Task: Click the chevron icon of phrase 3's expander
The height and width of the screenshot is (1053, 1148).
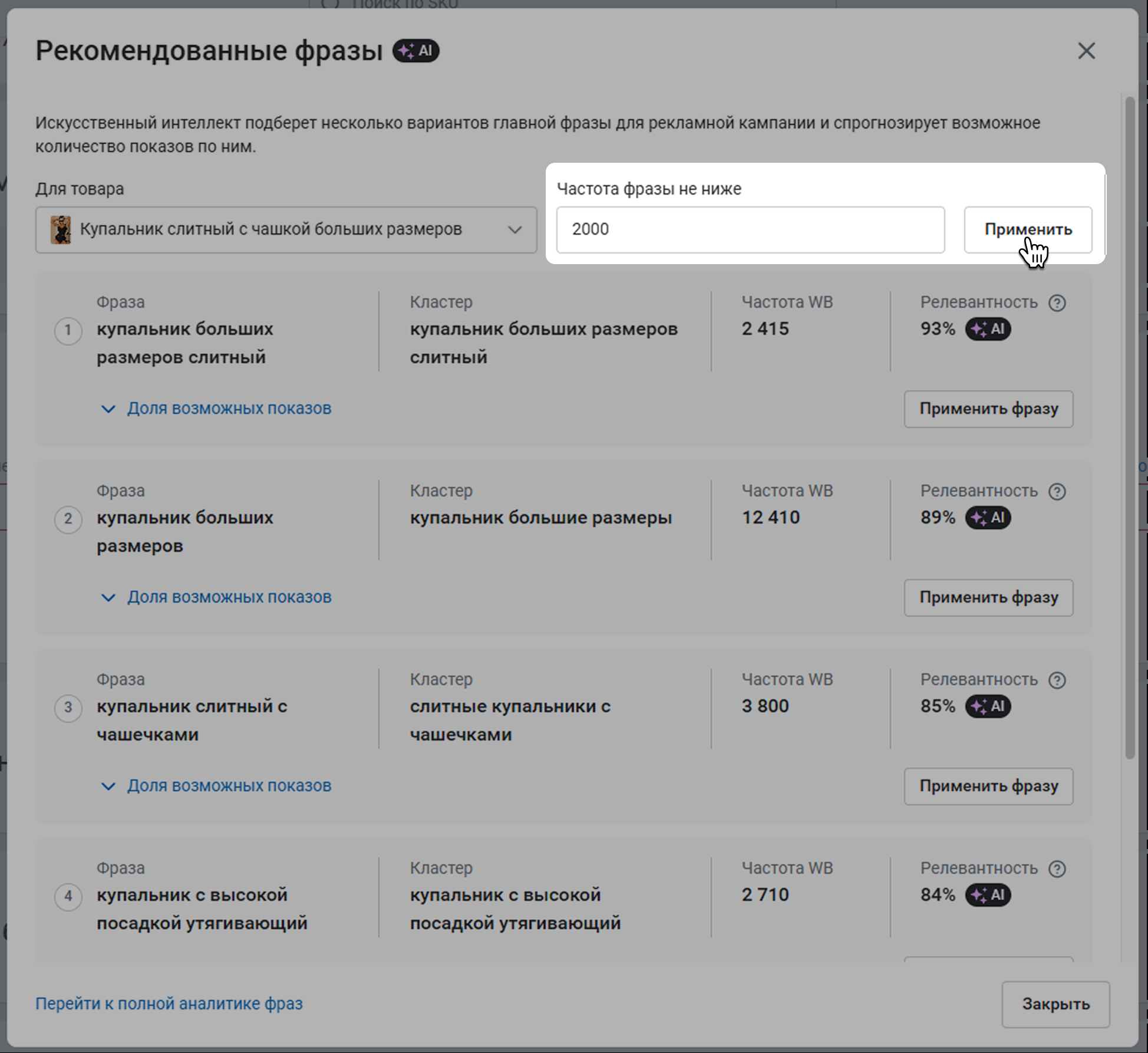Action: (108, 786)
